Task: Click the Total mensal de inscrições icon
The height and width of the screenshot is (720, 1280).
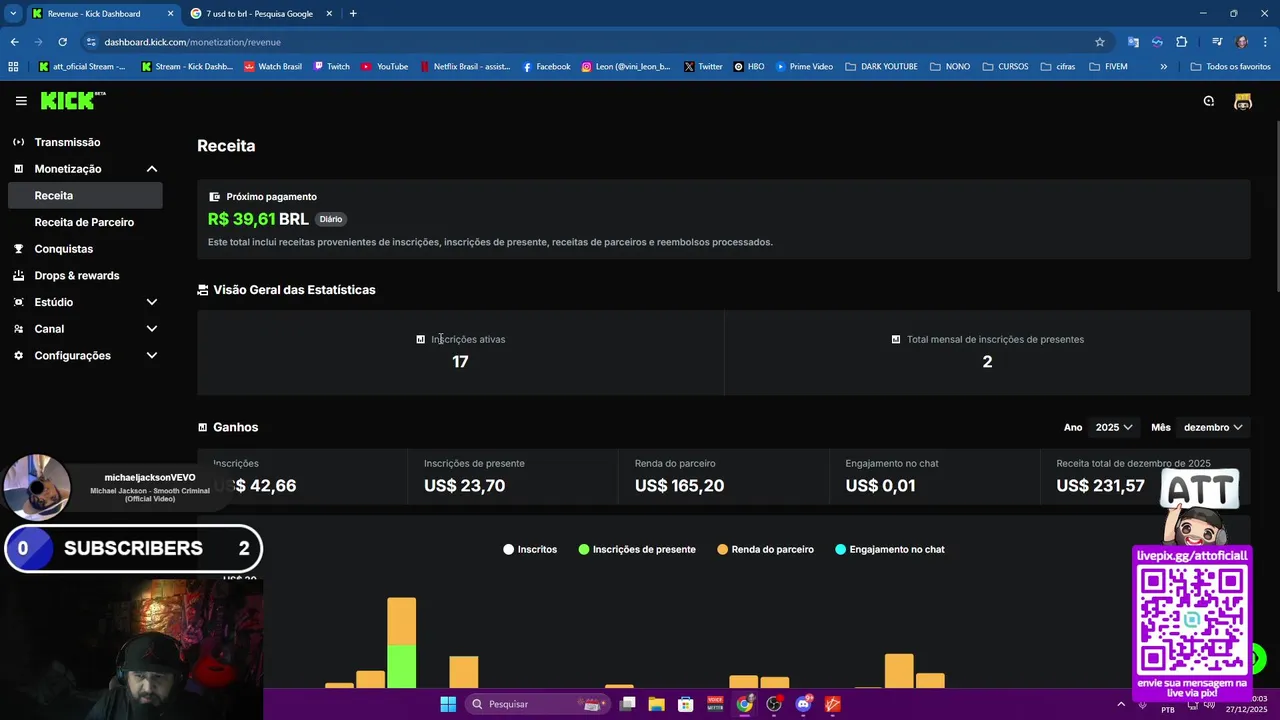Action: [x=896, y=339]
